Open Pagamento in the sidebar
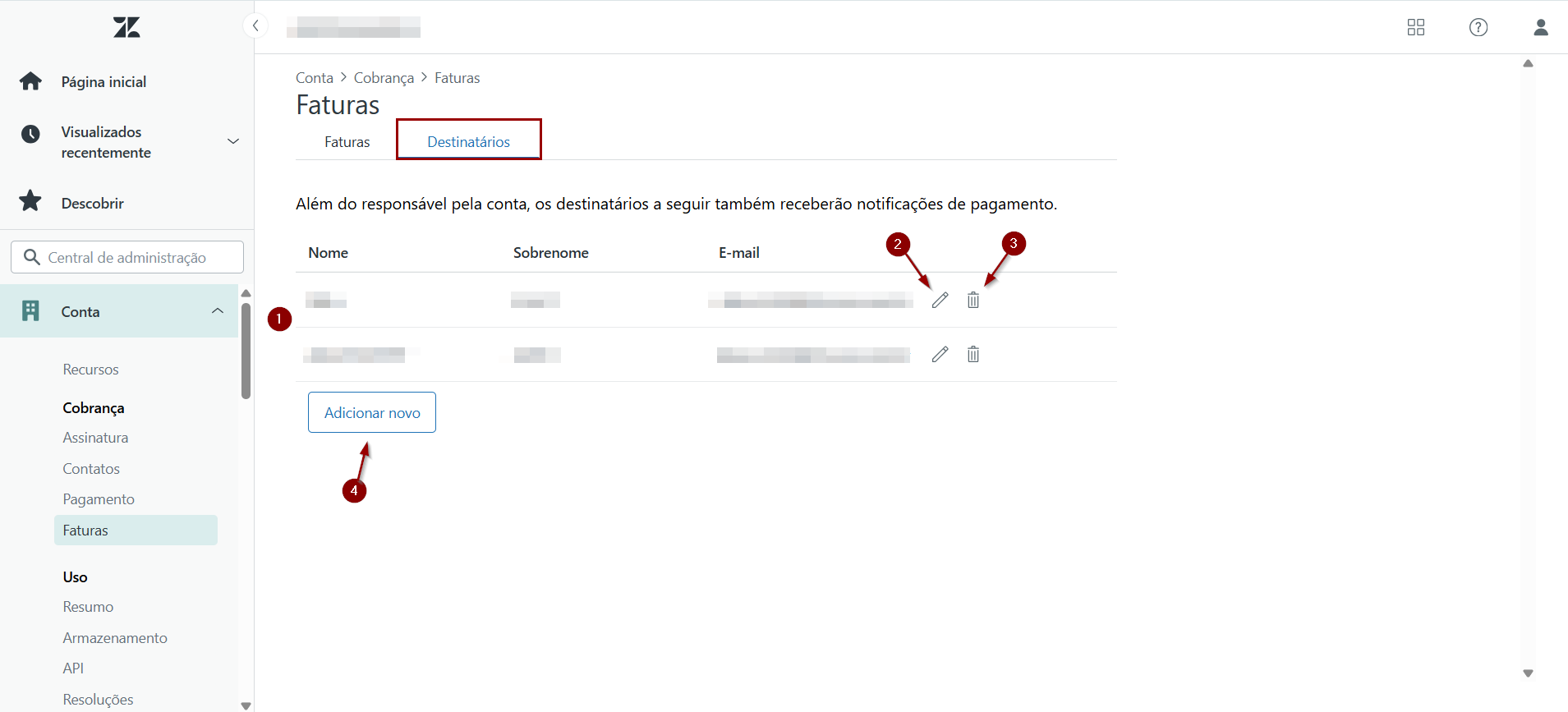 tap(99, 499)
